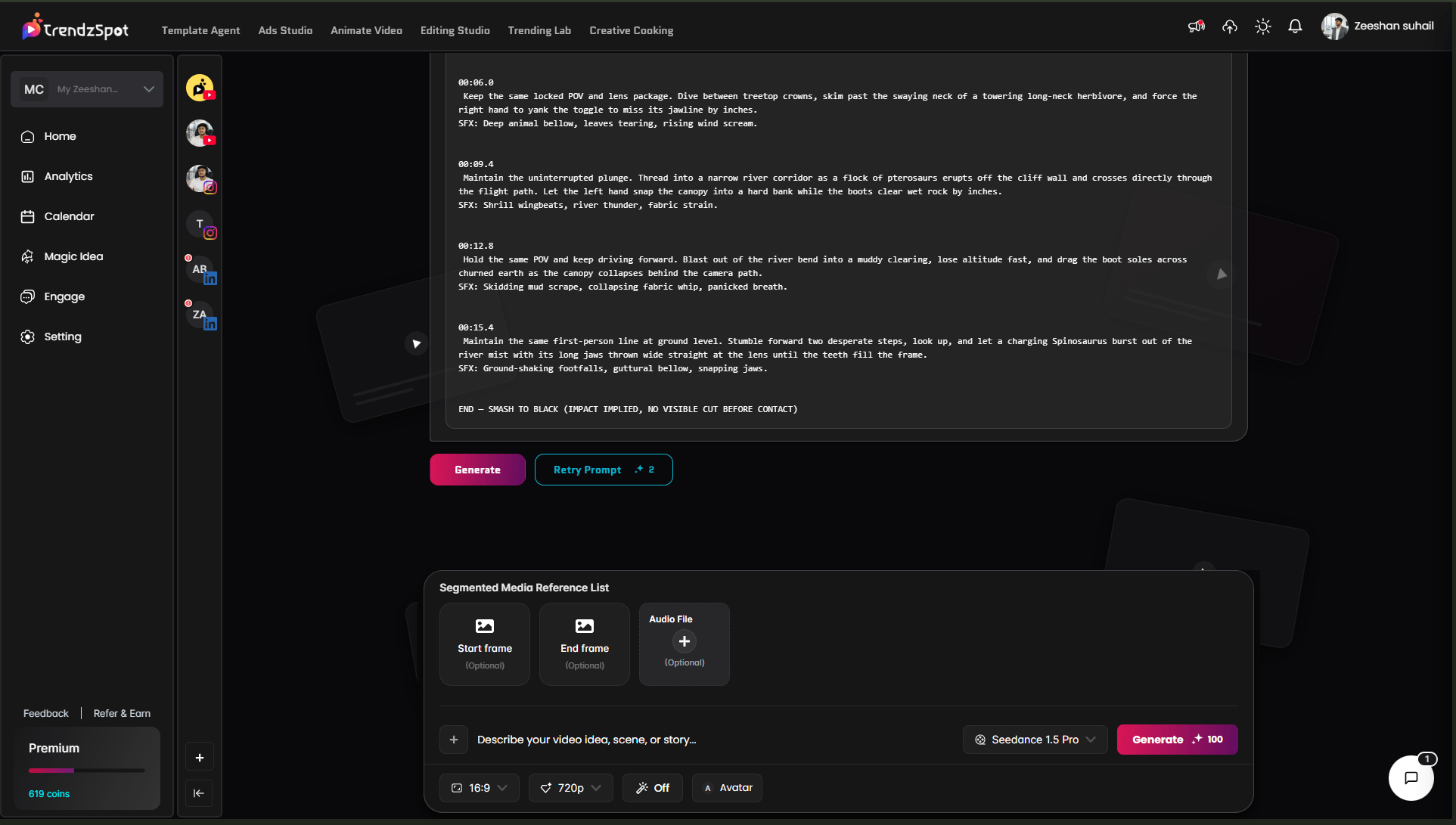
Task: Switch to Trending Lab
Action: click(539, 30)
